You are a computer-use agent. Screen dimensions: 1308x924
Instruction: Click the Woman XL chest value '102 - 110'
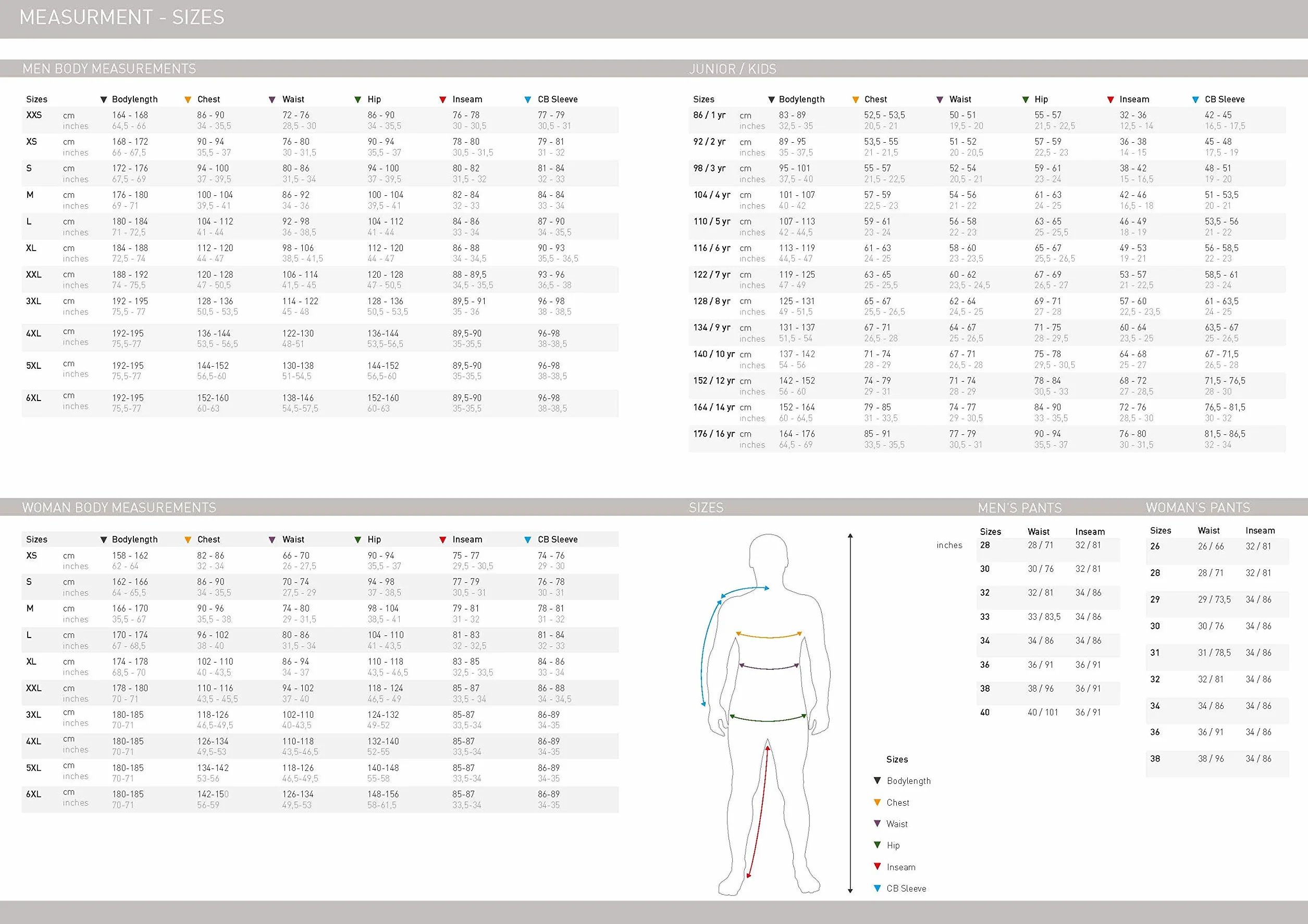click(215, 661)
